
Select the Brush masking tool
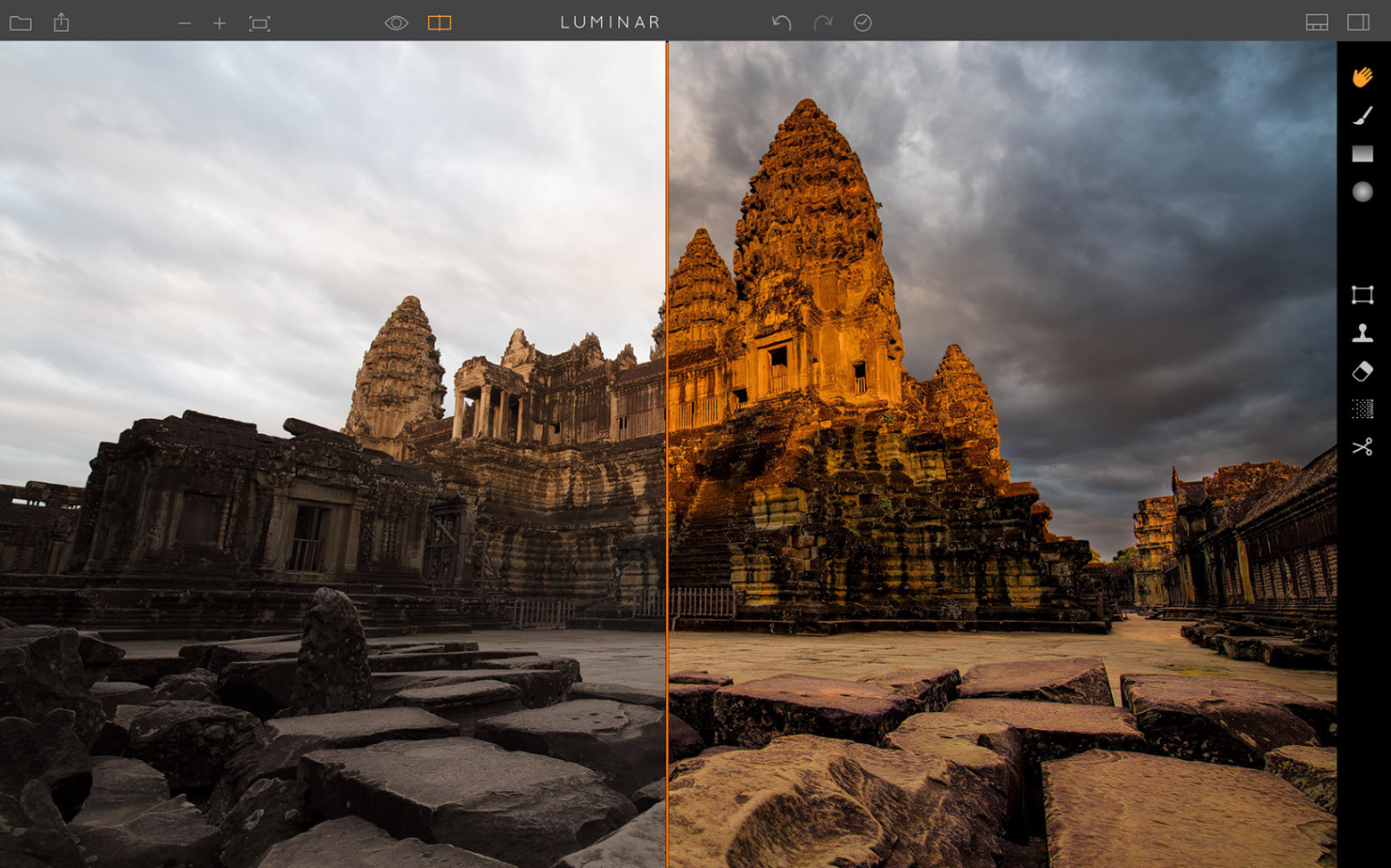[x=1362, y=115]
